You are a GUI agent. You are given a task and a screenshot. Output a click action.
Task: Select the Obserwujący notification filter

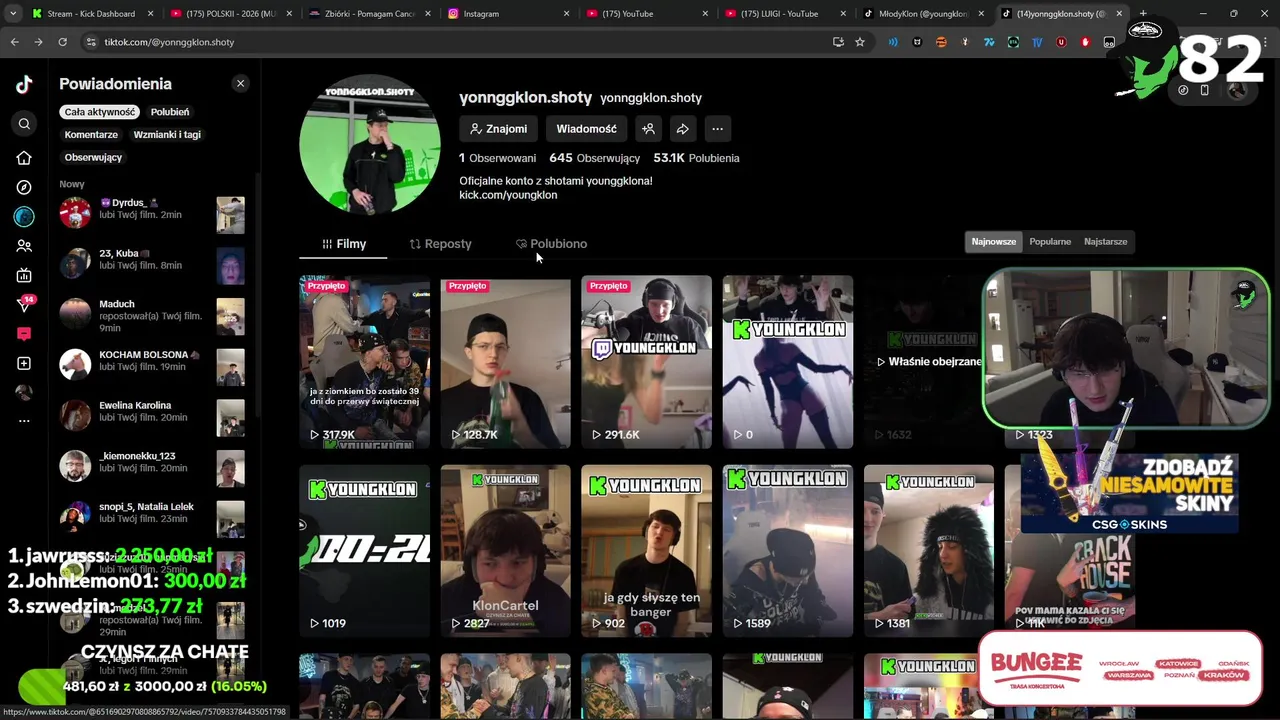pyautogui.click(x=93, y=157)
